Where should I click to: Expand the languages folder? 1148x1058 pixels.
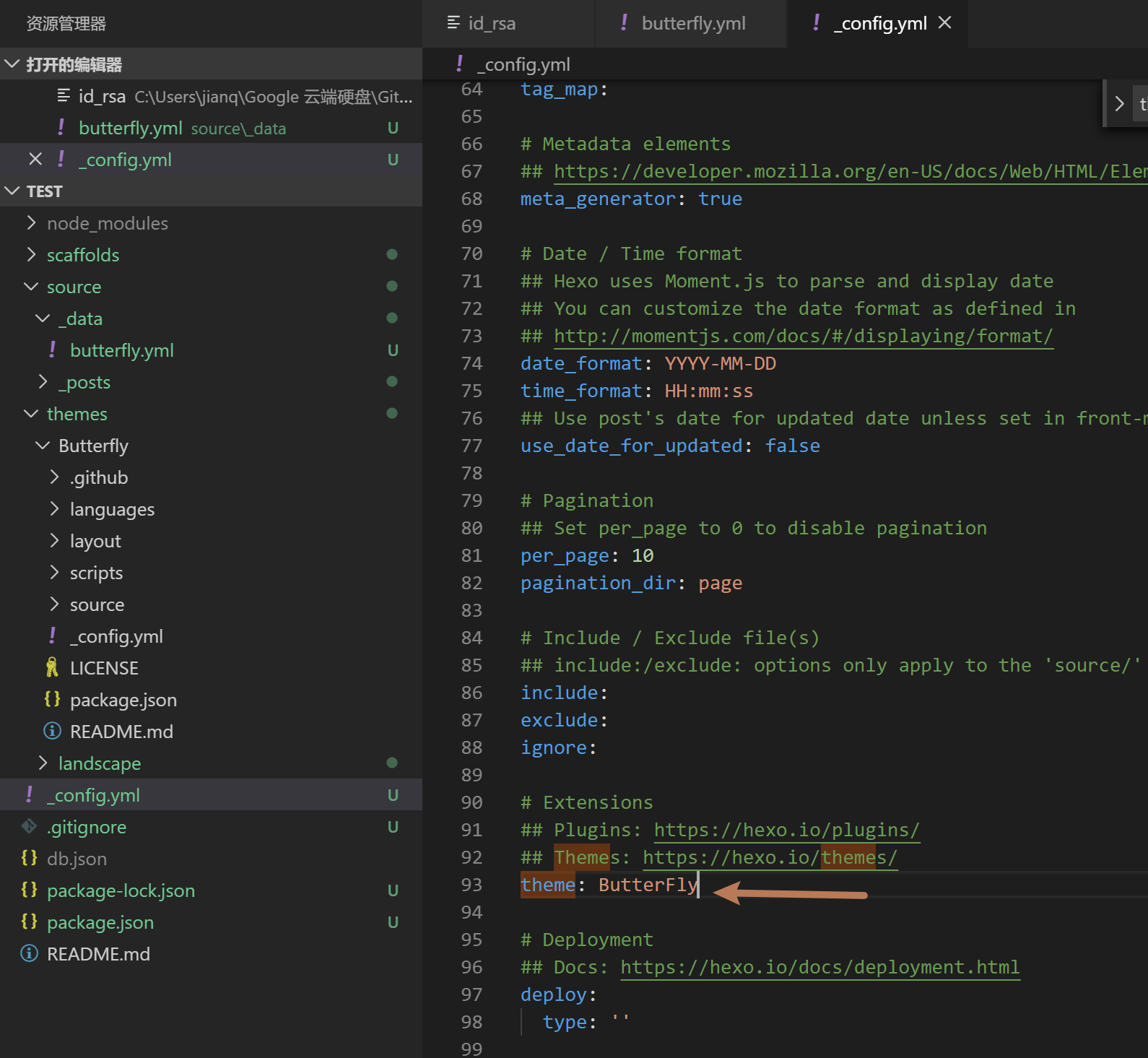tap(211, 509)
